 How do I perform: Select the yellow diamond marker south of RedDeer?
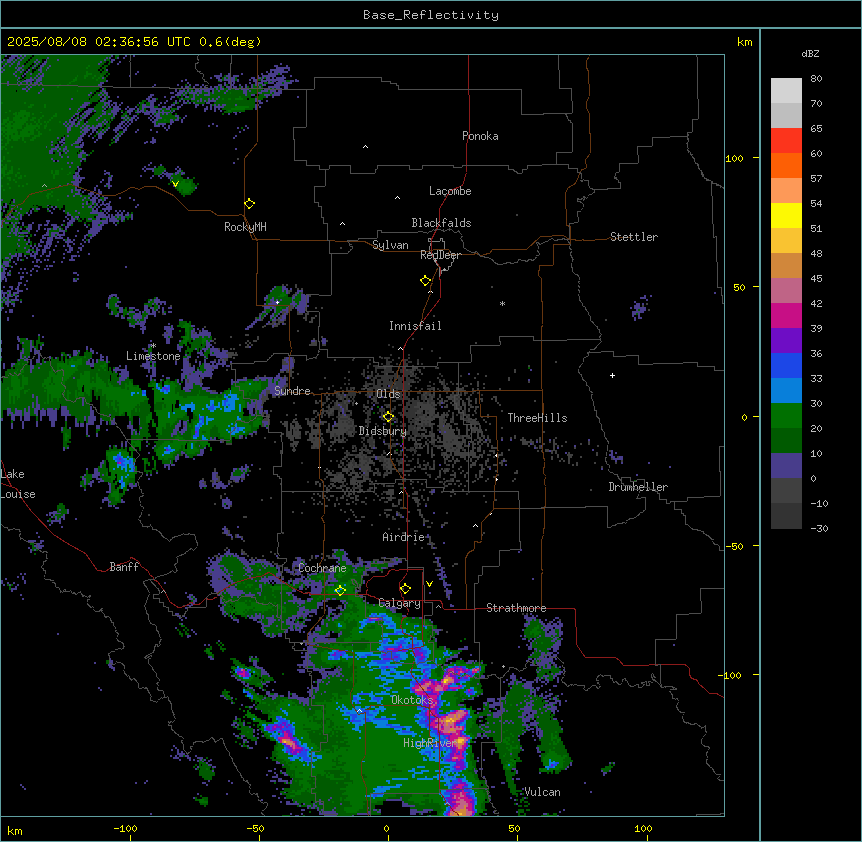425,280
